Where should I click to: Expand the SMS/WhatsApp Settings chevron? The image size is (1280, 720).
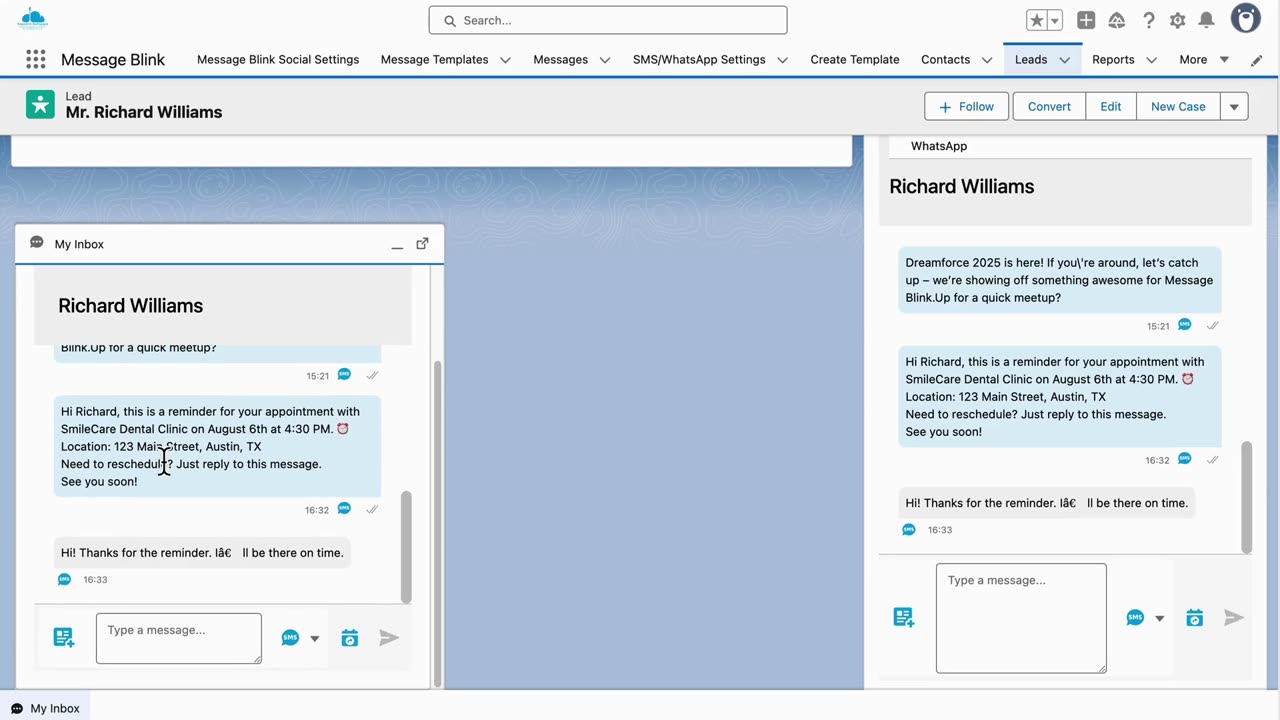782,60
